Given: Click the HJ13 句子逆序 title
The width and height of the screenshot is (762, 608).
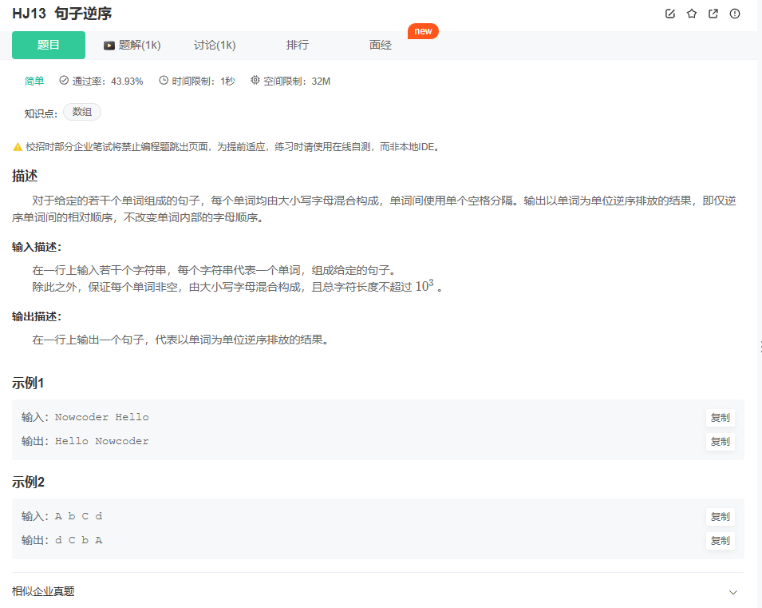Looking at the screenshot, I should point(62,14).
